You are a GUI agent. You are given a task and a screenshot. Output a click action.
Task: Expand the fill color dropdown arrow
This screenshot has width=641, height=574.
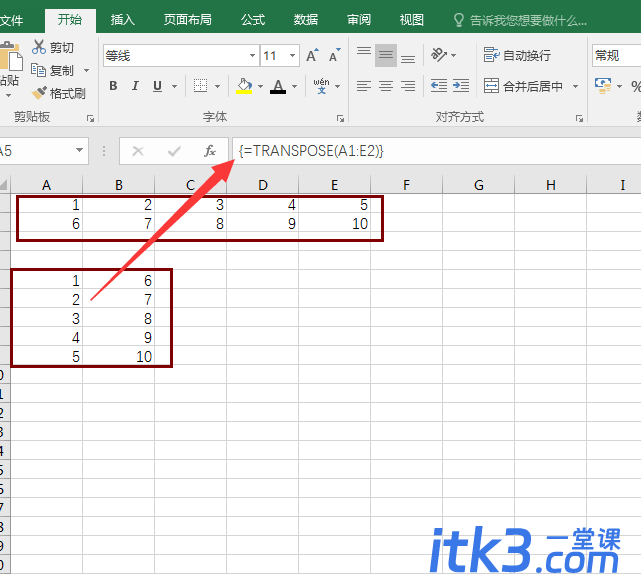260,86
